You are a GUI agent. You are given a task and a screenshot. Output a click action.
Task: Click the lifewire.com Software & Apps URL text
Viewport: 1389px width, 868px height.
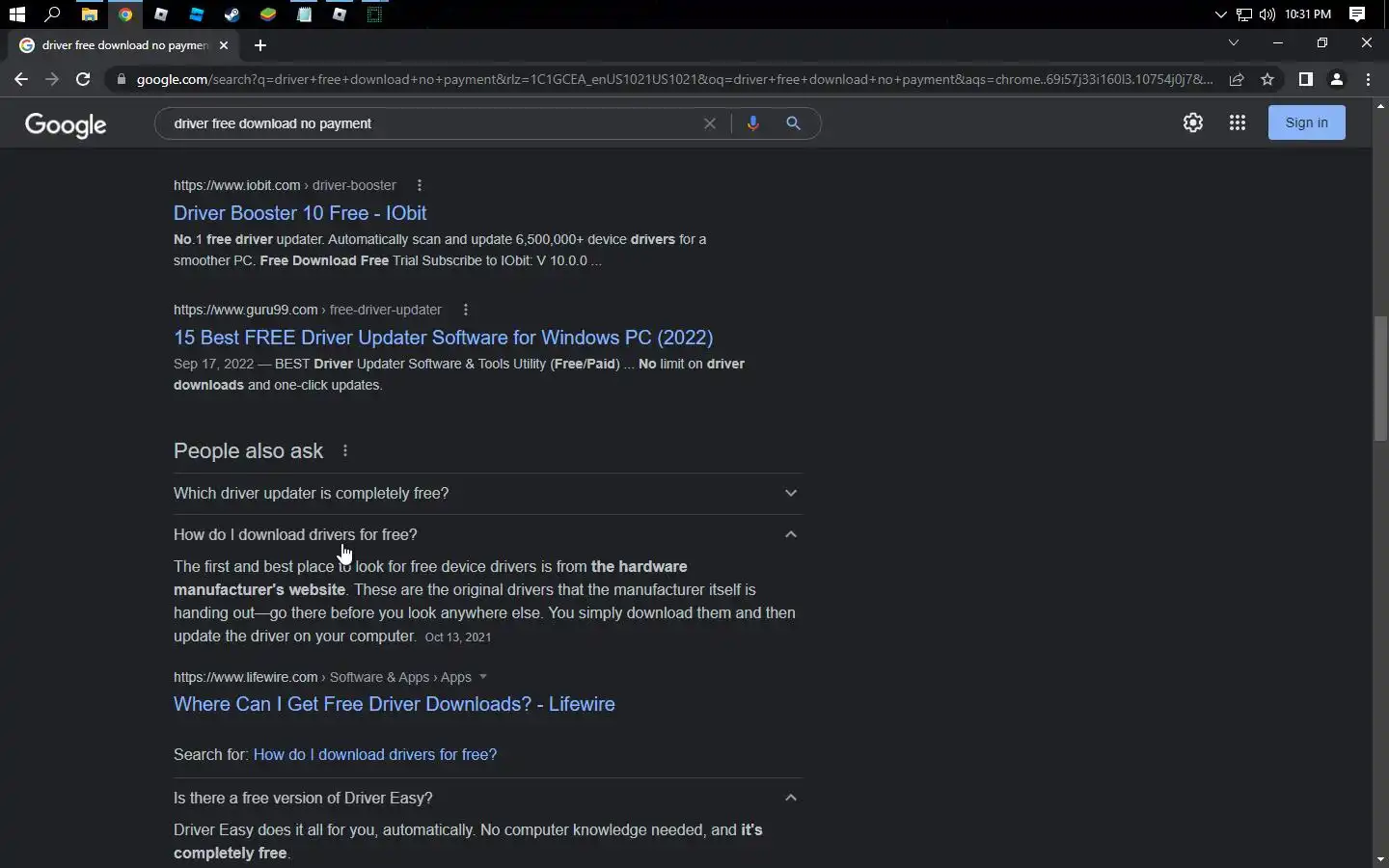pos(322,677)
